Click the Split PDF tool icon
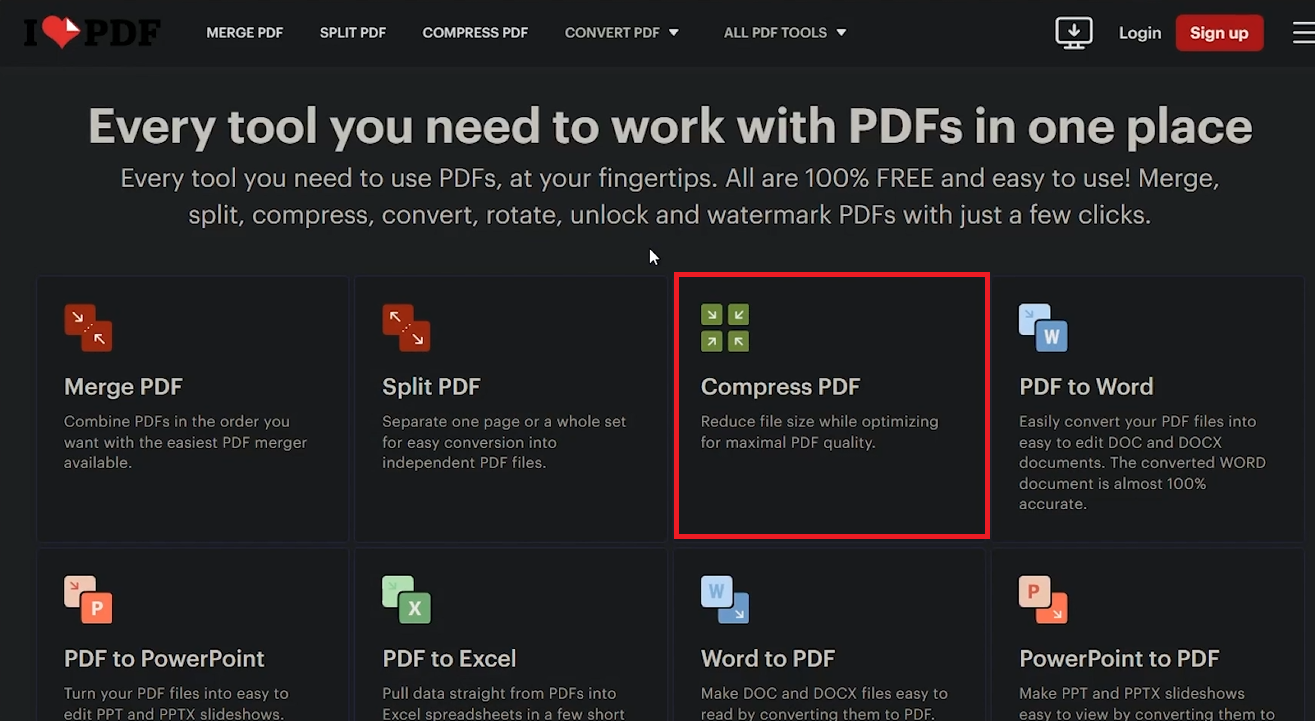Viewport: 1315px width, 721px height. [406, 328]
